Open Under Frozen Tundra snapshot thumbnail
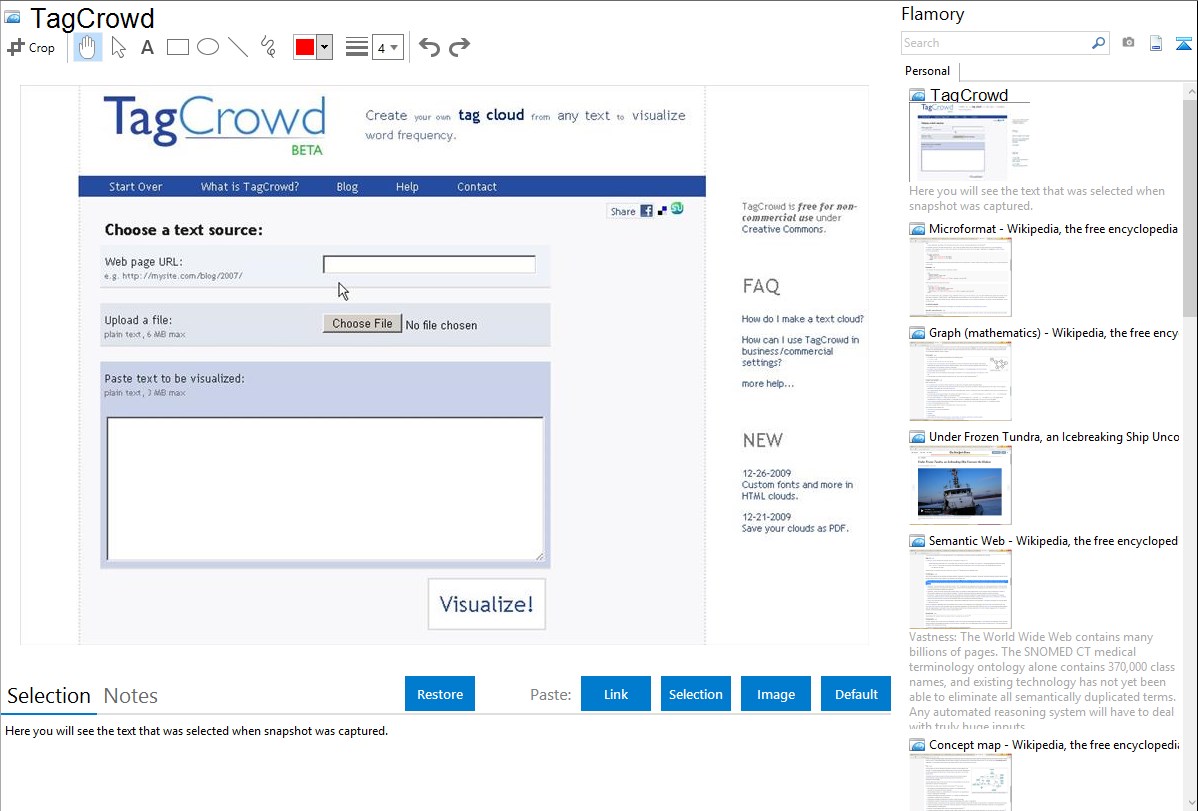 [x=960, y=485]
